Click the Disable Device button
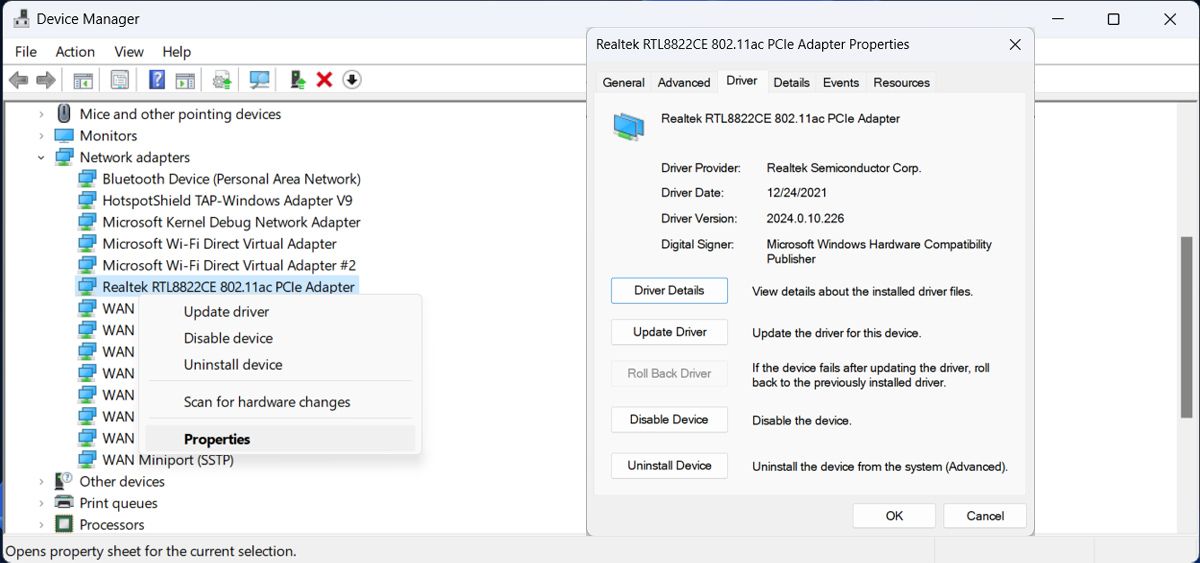Viewport: 1200px width, 563px height. point(669,420)
